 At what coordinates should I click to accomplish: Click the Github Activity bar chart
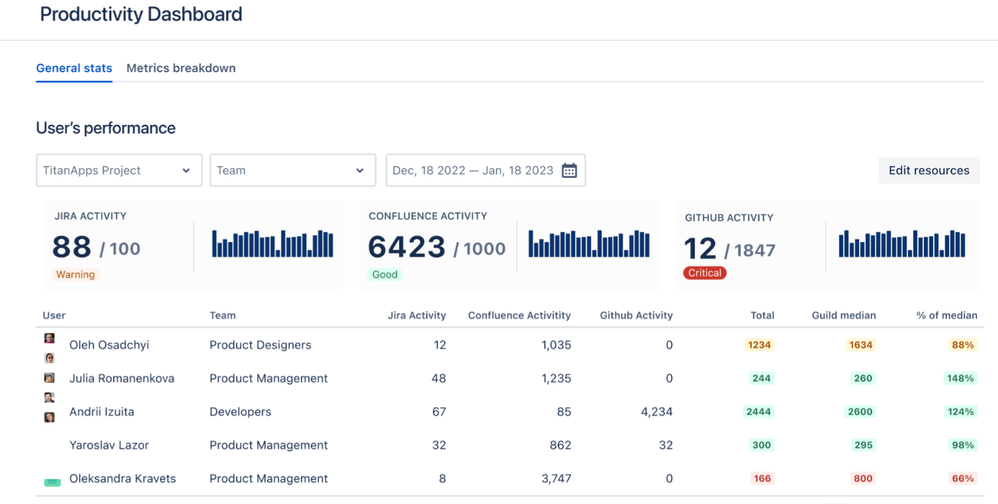pos(901,244)
